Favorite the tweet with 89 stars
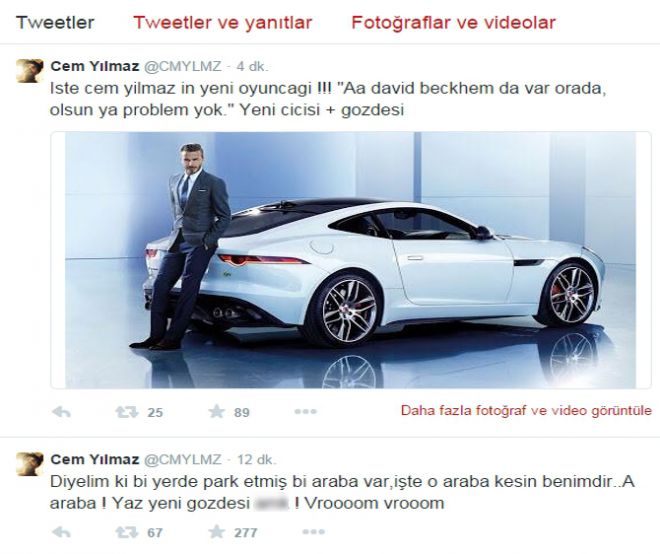Viewport: 660px width, 554px height. tap(217, 411)
